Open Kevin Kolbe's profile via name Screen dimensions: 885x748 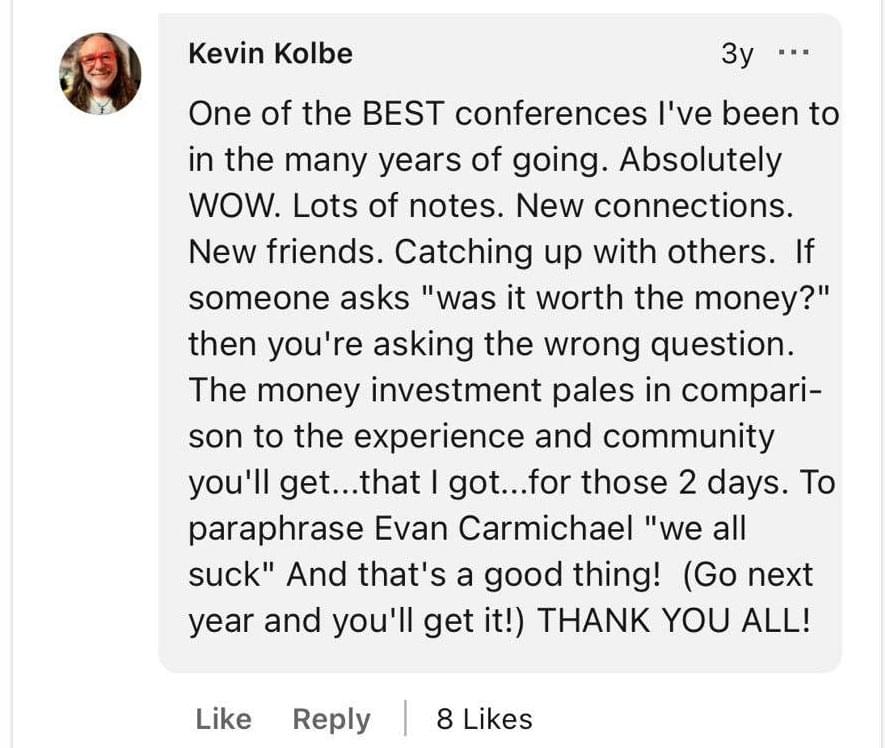(x=270, y=54)
